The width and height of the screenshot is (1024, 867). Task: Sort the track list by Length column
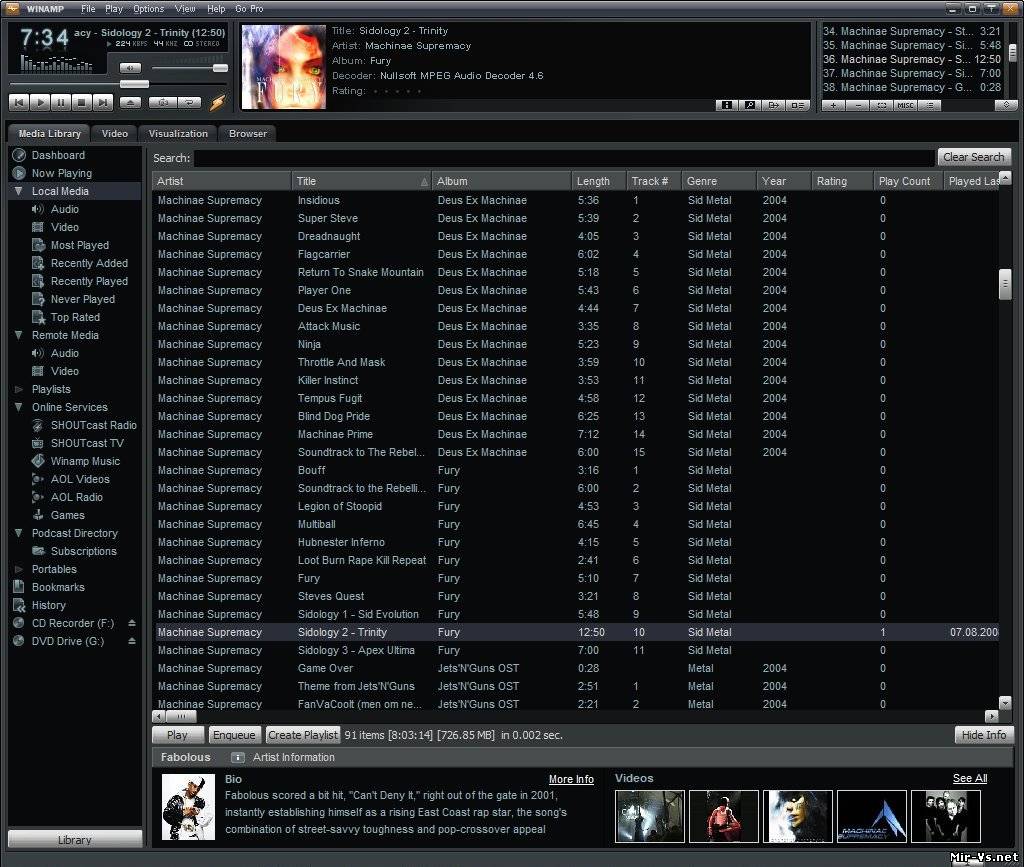pyautogui.click(x=598, y=181)
